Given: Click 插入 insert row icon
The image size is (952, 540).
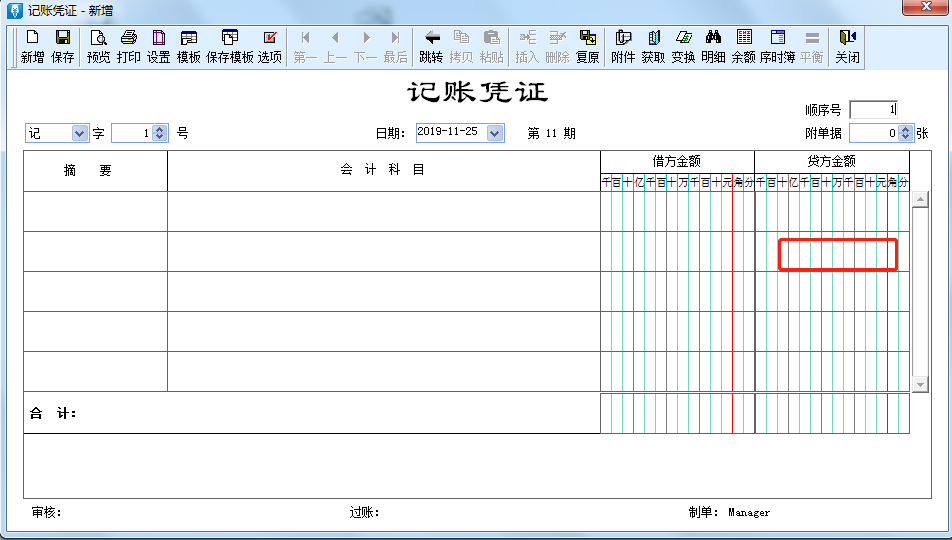Looking at the screenshot, I should (x=527, y=46).
